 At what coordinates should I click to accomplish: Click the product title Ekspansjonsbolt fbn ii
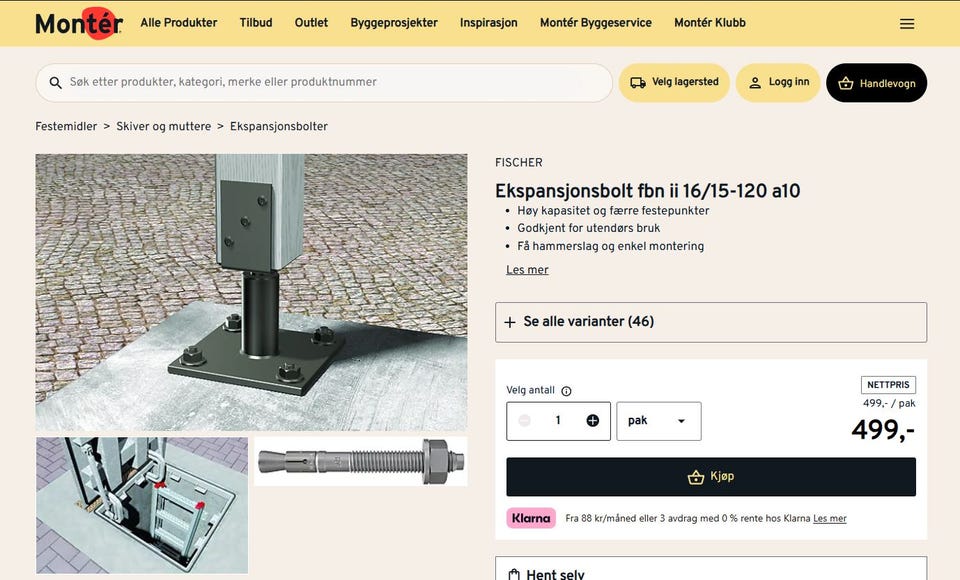(647, 190)
